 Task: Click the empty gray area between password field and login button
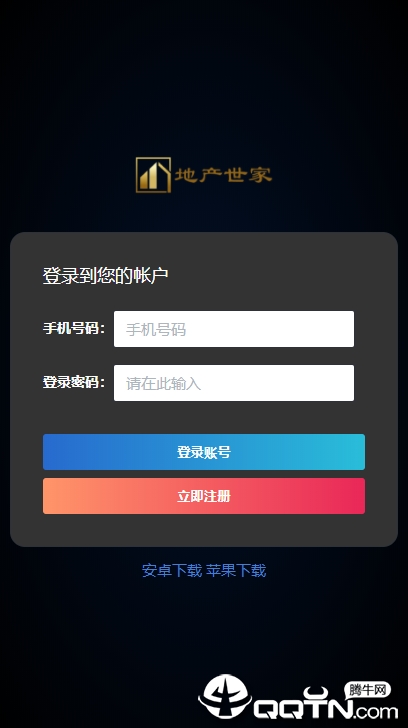point(204,417)
